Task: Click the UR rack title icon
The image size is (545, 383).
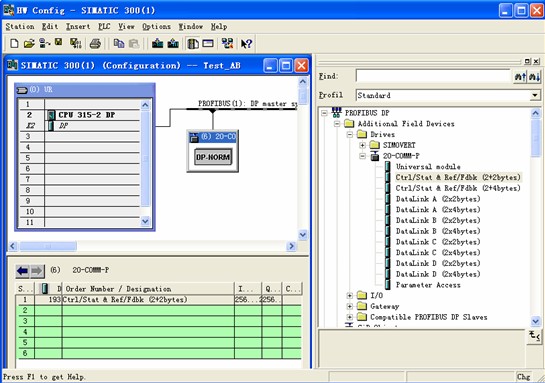Action: pyautogui.click(x=22, y=90)
